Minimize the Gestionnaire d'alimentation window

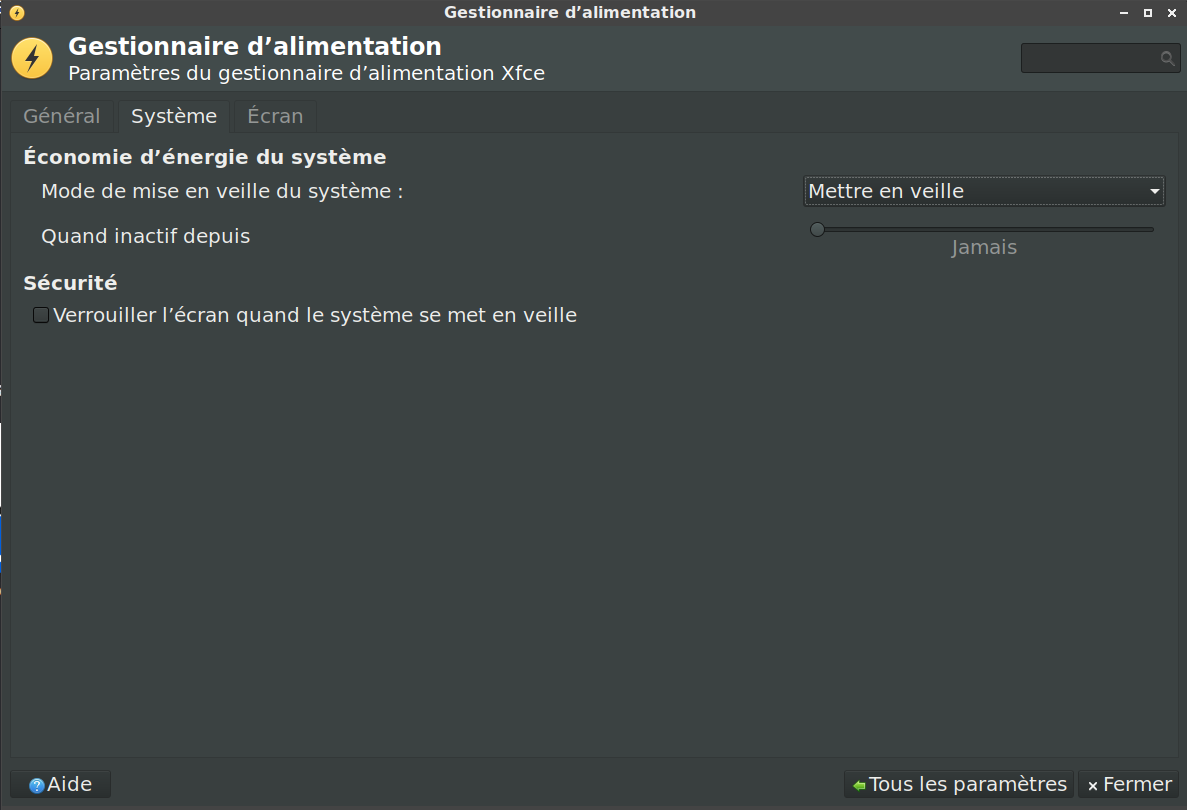1124,13
